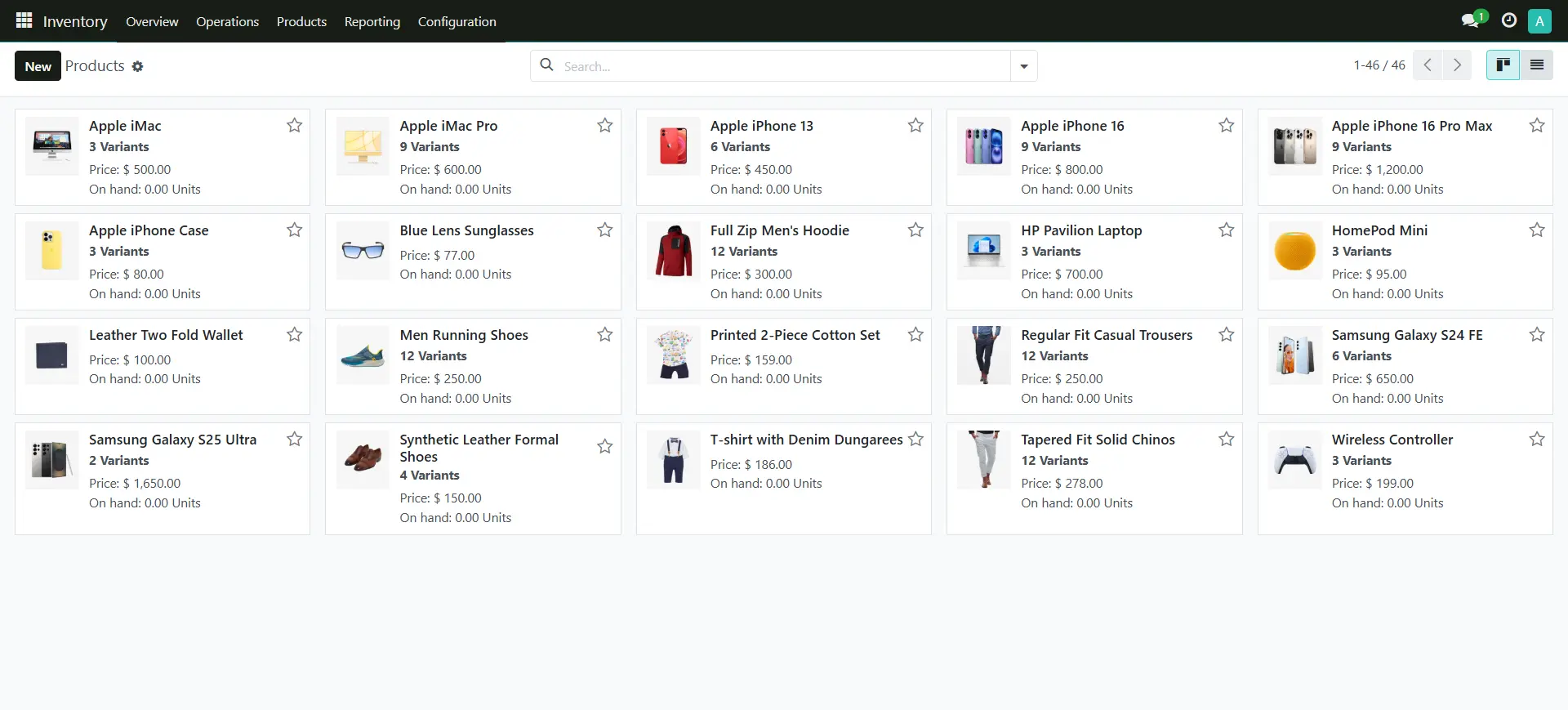Go to Overview in navigation bar
This screenshot has width=1568, height=710.
[x=152, y=21]
